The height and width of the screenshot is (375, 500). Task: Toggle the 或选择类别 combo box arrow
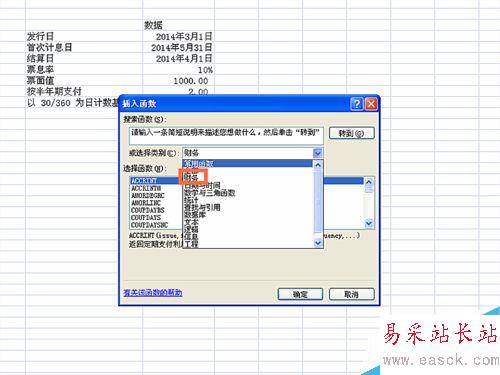318,153
